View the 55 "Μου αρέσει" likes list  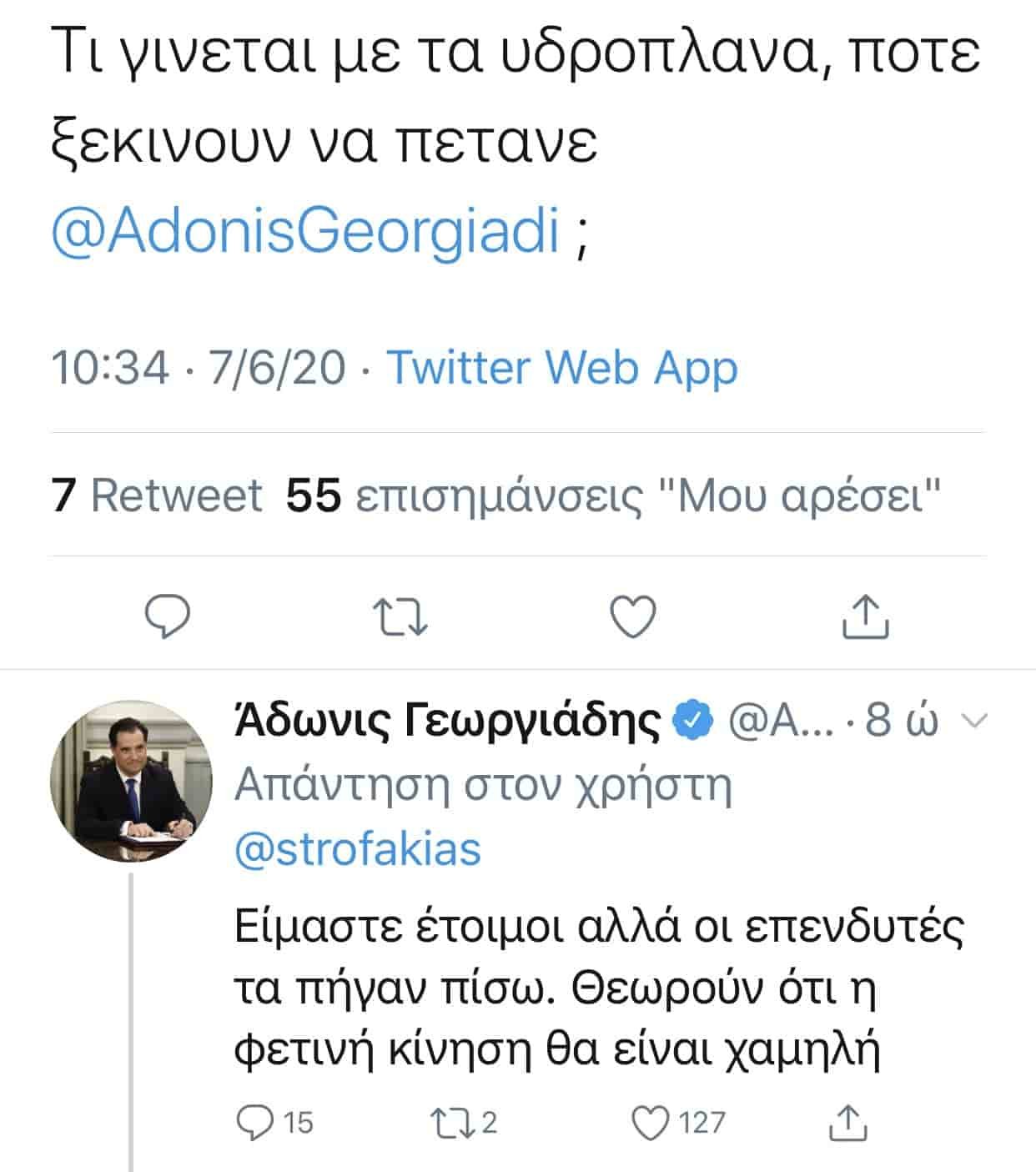click(614, 495)
